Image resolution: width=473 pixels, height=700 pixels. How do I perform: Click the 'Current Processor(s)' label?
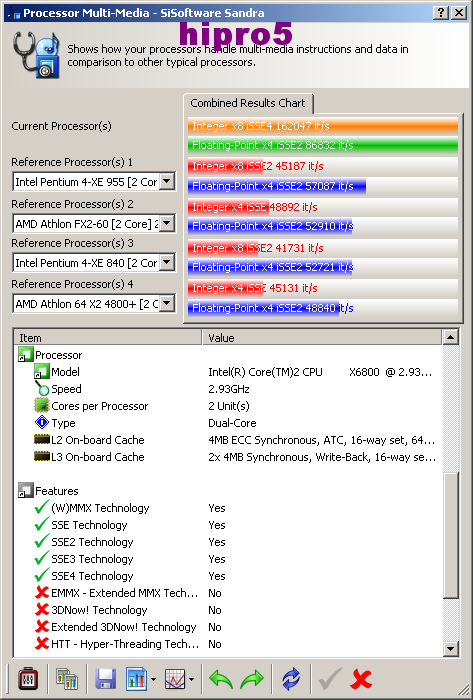coord(62,126)
